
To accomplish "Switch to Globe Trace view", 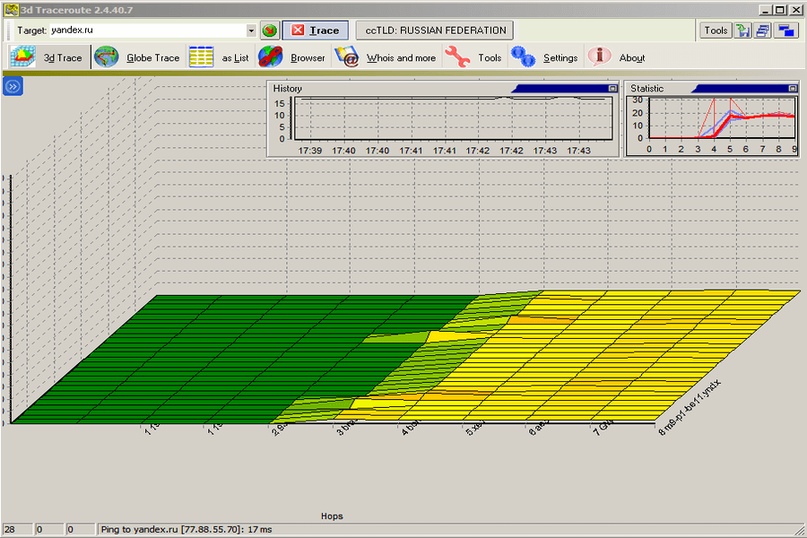I will pos(137,58).
